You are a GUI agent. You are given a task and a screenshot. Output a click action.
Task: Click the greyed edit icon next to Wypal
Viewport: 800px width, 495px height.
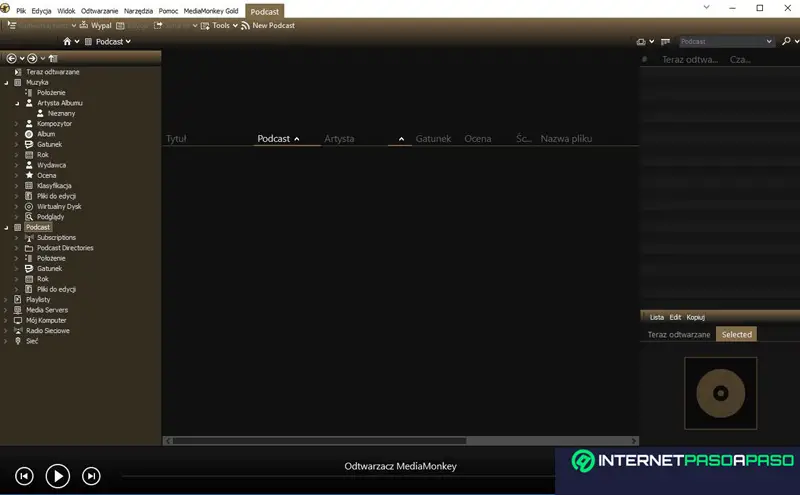point(120,26)
